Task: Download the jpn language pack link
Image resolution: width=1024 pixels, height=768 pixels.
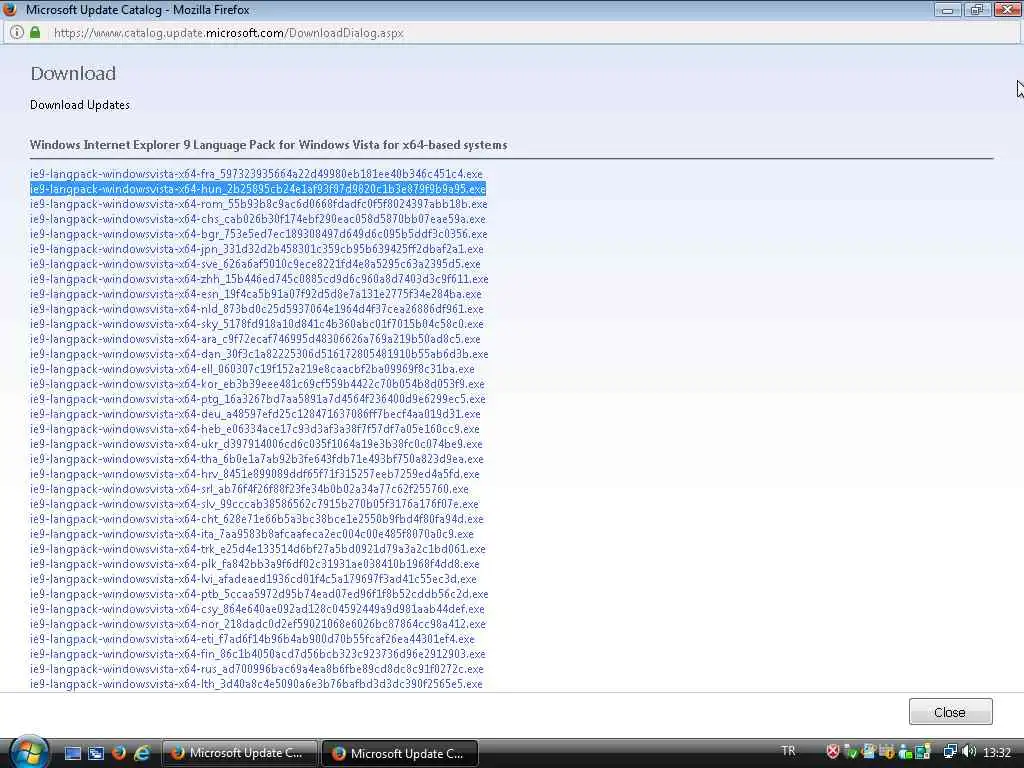Action: pyautogui.click(x=257, y=249)
